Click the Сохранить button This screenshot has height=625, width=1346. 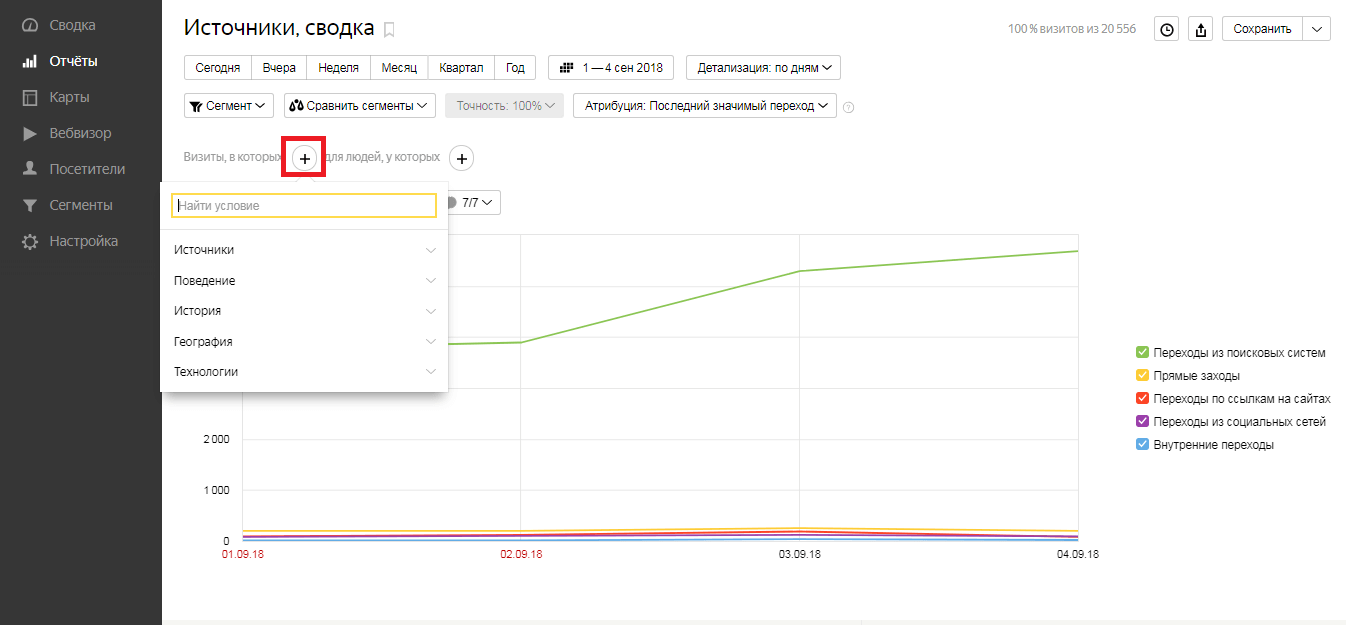tap(1262, 29)
